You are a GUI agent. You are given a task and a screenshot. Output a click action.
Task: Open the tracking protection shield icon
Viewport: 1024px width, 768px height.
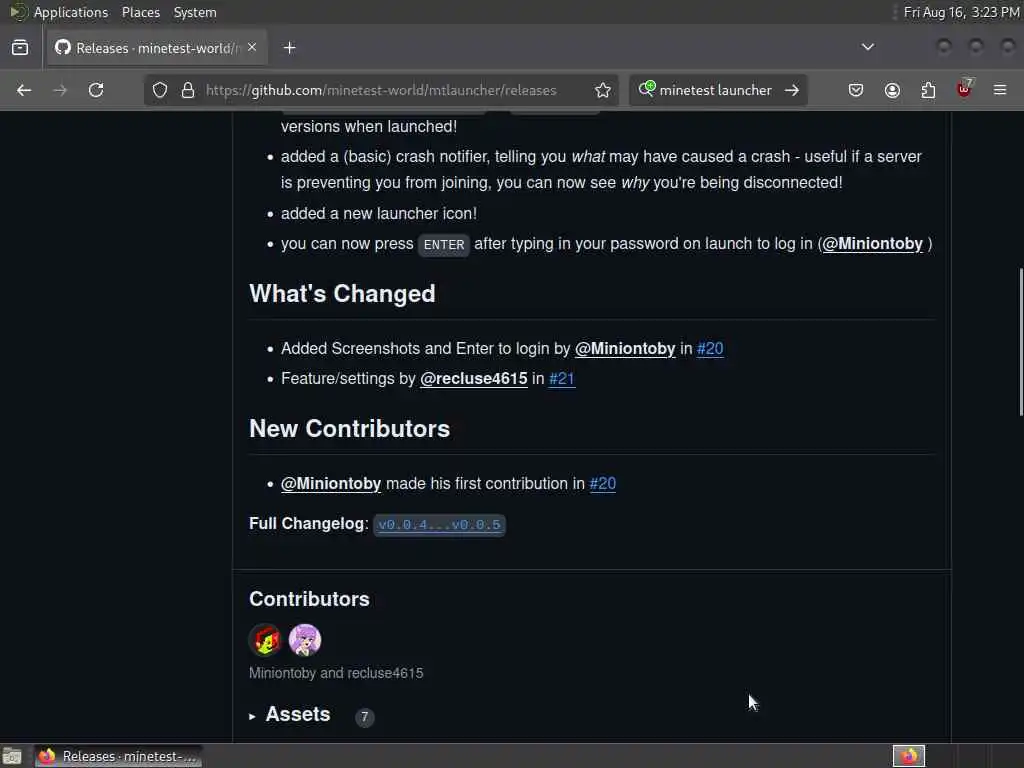160,90
